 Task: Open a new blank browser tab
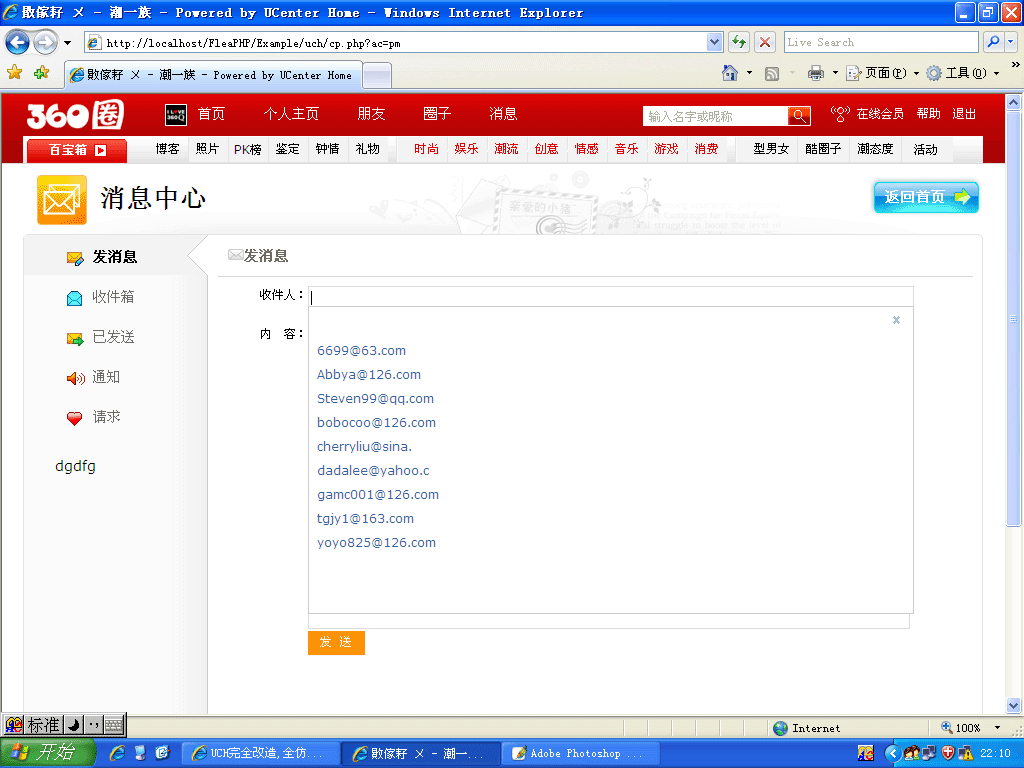pyautogui.click(x=377, y=76)
